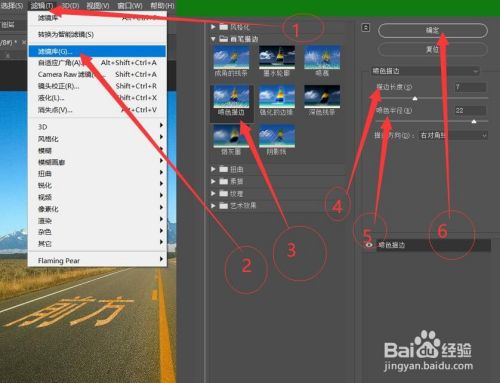Expand the 扭曲 folder in filter gallery
The height and width of the screenshot is (383, 500).
(213, 169)
